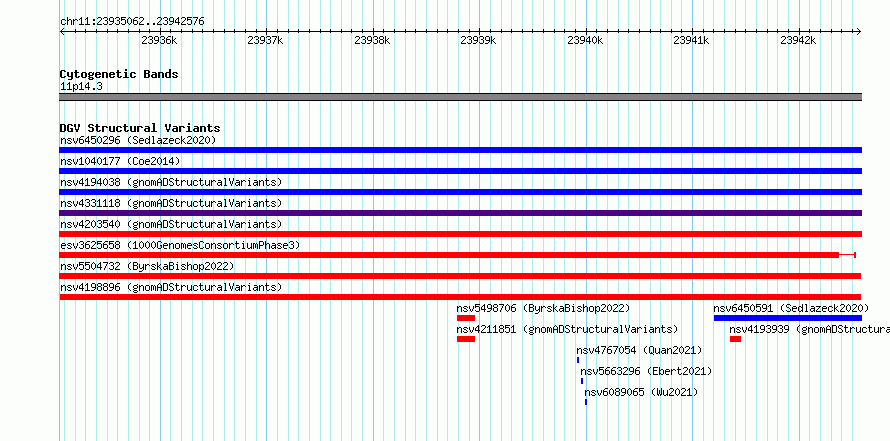Open nsv4194038 (gnomADStructuralVariants) label
This screenshot has height=441, width=890.
point(171,182)
